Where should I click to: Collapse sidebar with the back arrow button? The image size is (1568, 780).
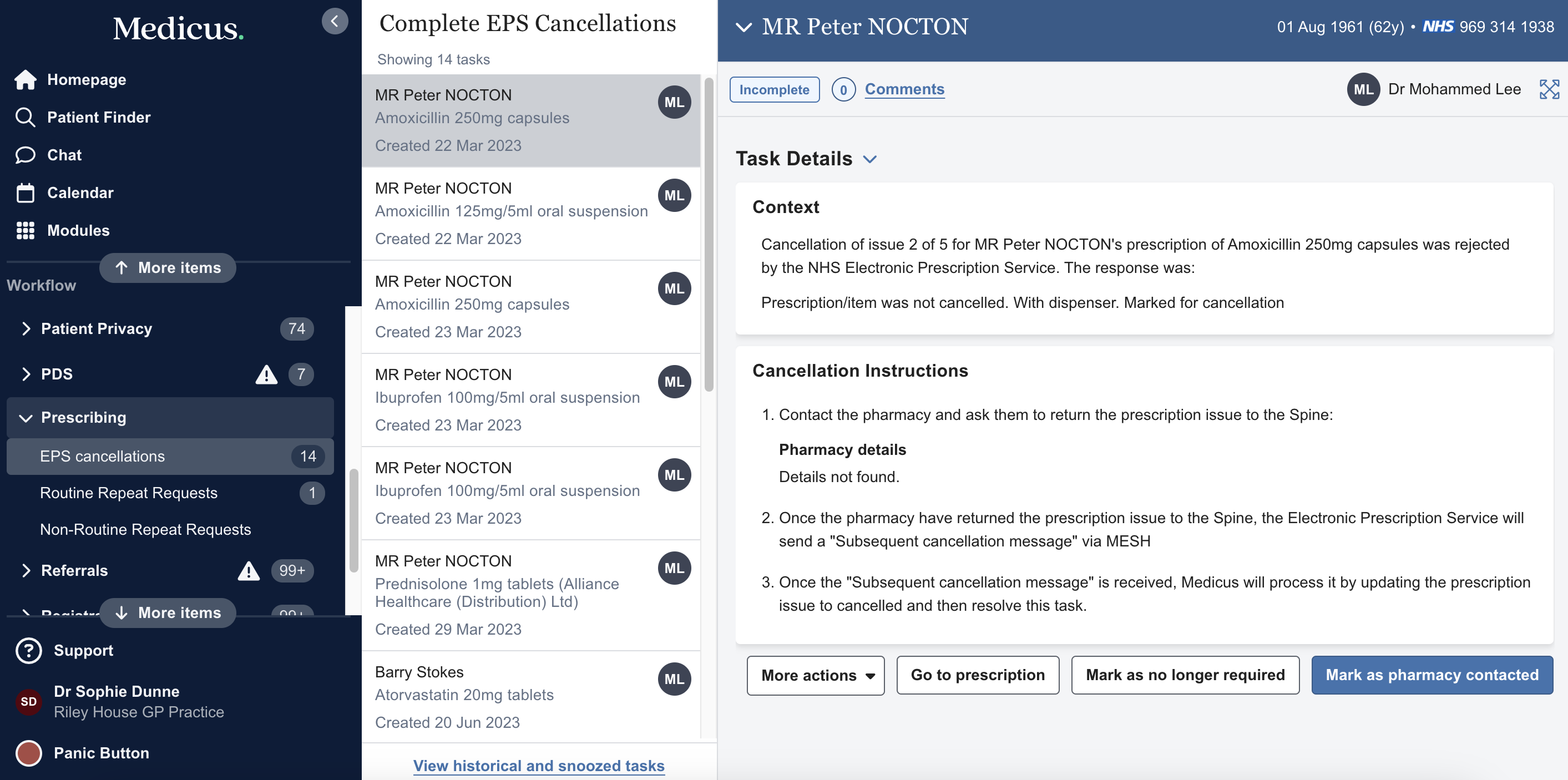click(334, 21)
